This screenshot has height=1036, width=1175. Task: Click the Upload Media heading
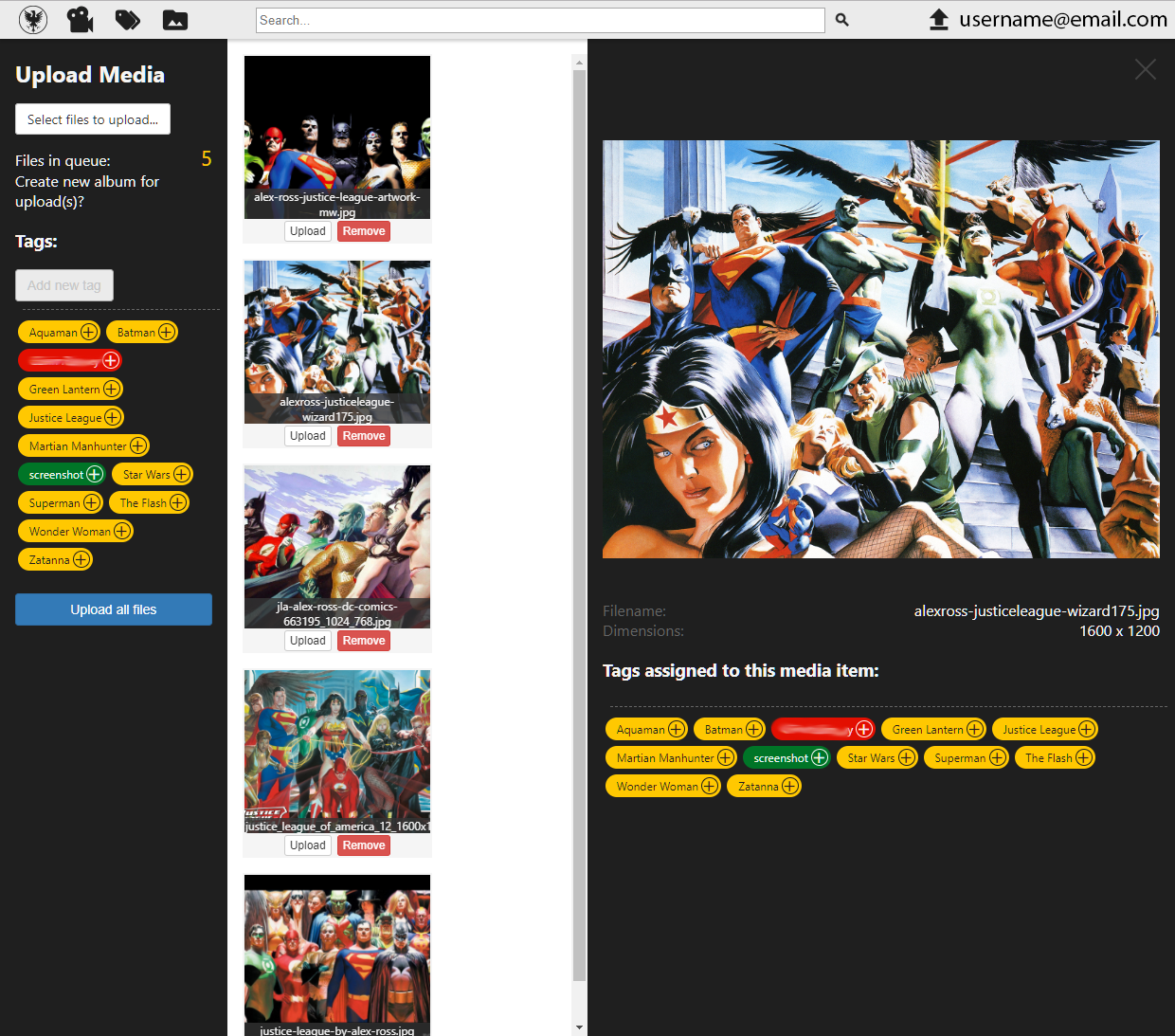click(x=90, y=75)
